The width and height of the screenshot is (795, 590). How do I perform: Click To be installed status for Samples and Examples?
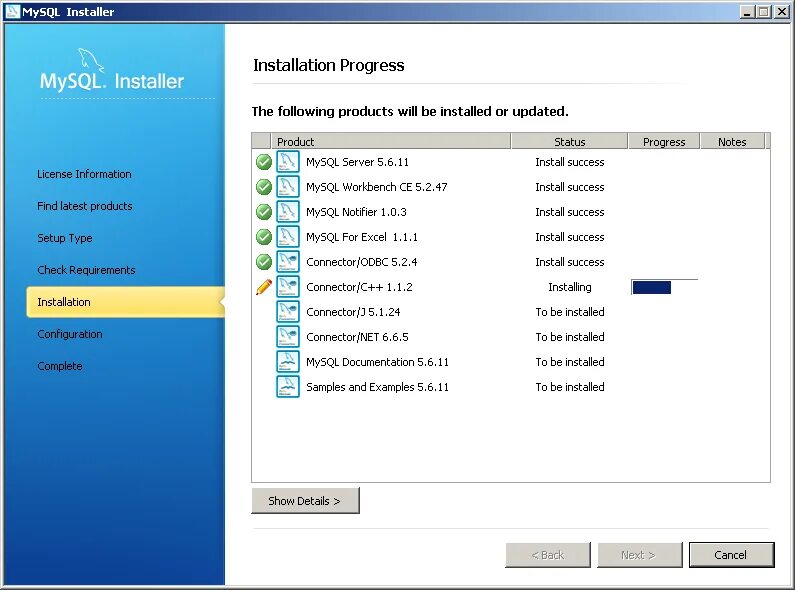tap(570, 387)
